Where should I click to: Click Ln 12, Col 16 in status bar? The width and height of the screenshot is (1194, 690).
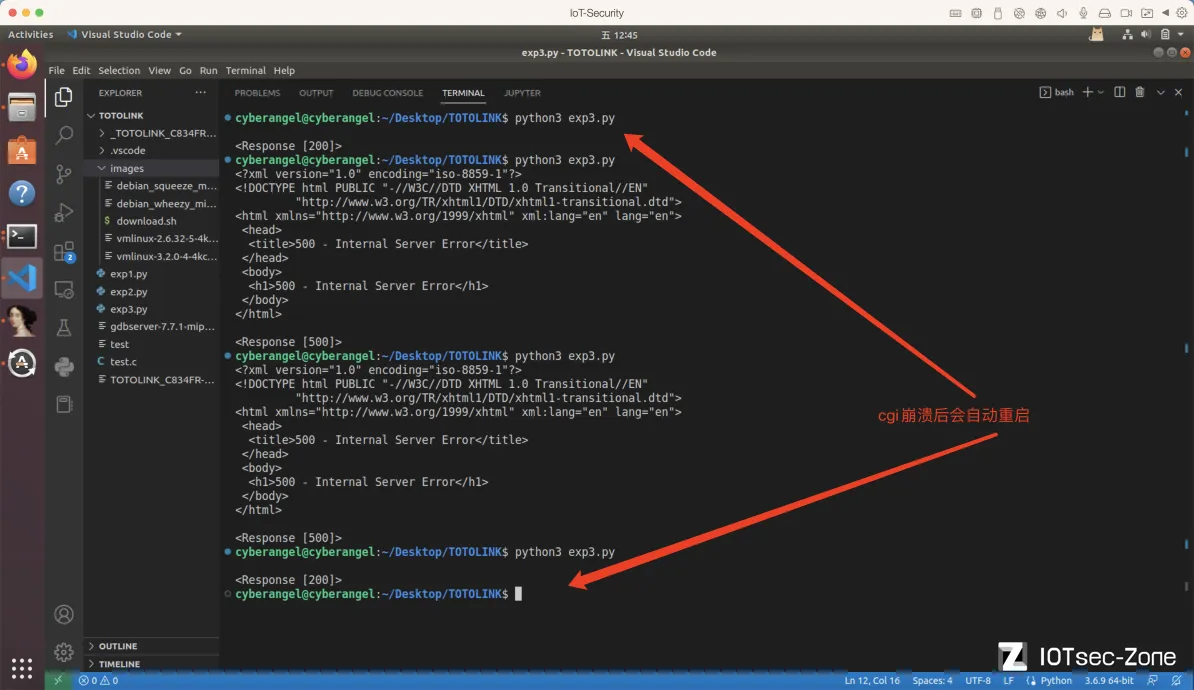pos(872,680)
